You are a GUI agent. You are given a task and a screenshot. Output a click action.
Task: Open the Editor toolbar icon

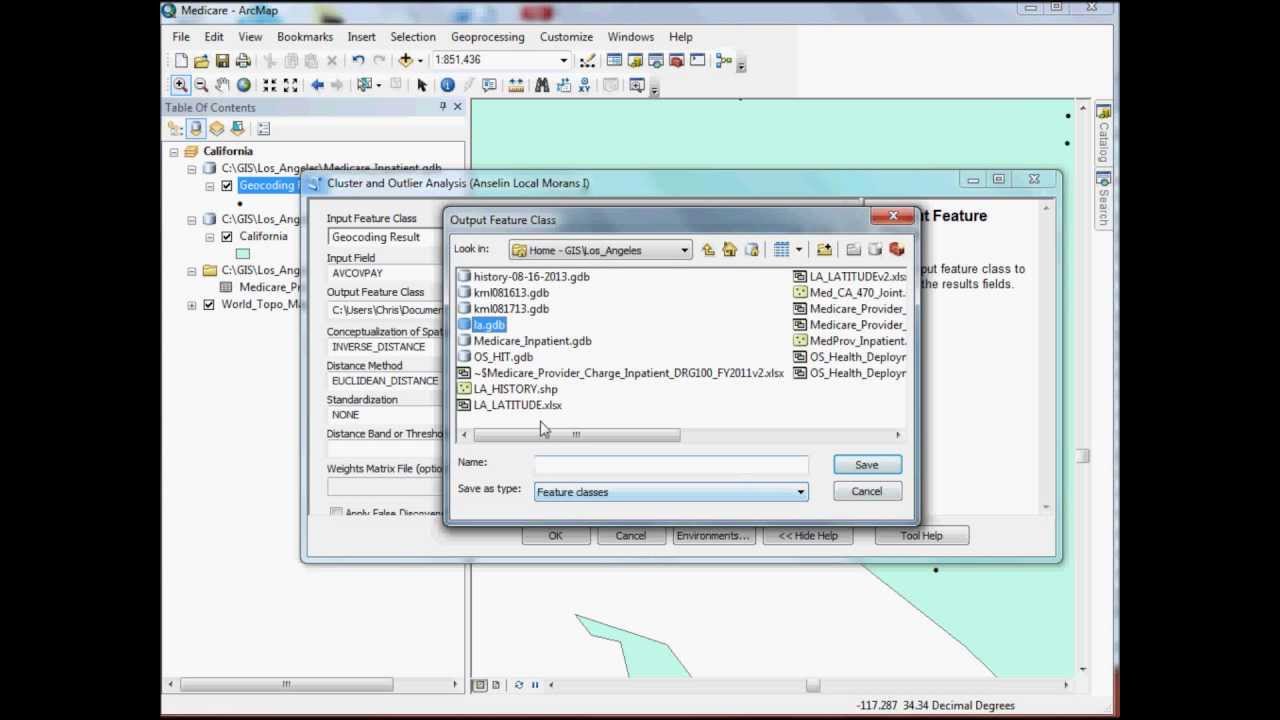click(x=587, y=61)
